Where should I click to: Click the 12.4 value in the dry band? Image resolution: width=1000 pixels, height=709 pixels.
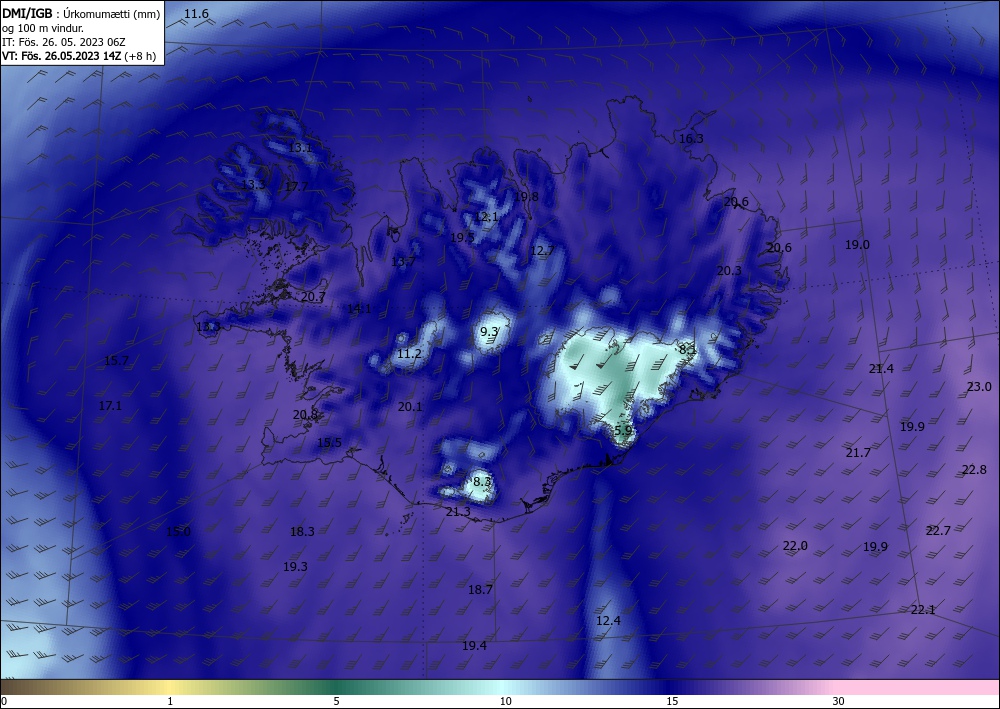click(x=608, y=621)
